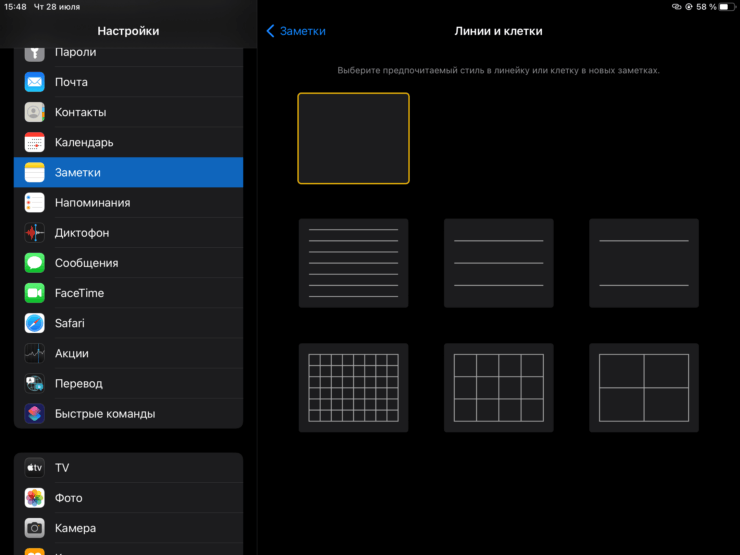Tap the Calendar (Календарь) icon

(35, 142)
